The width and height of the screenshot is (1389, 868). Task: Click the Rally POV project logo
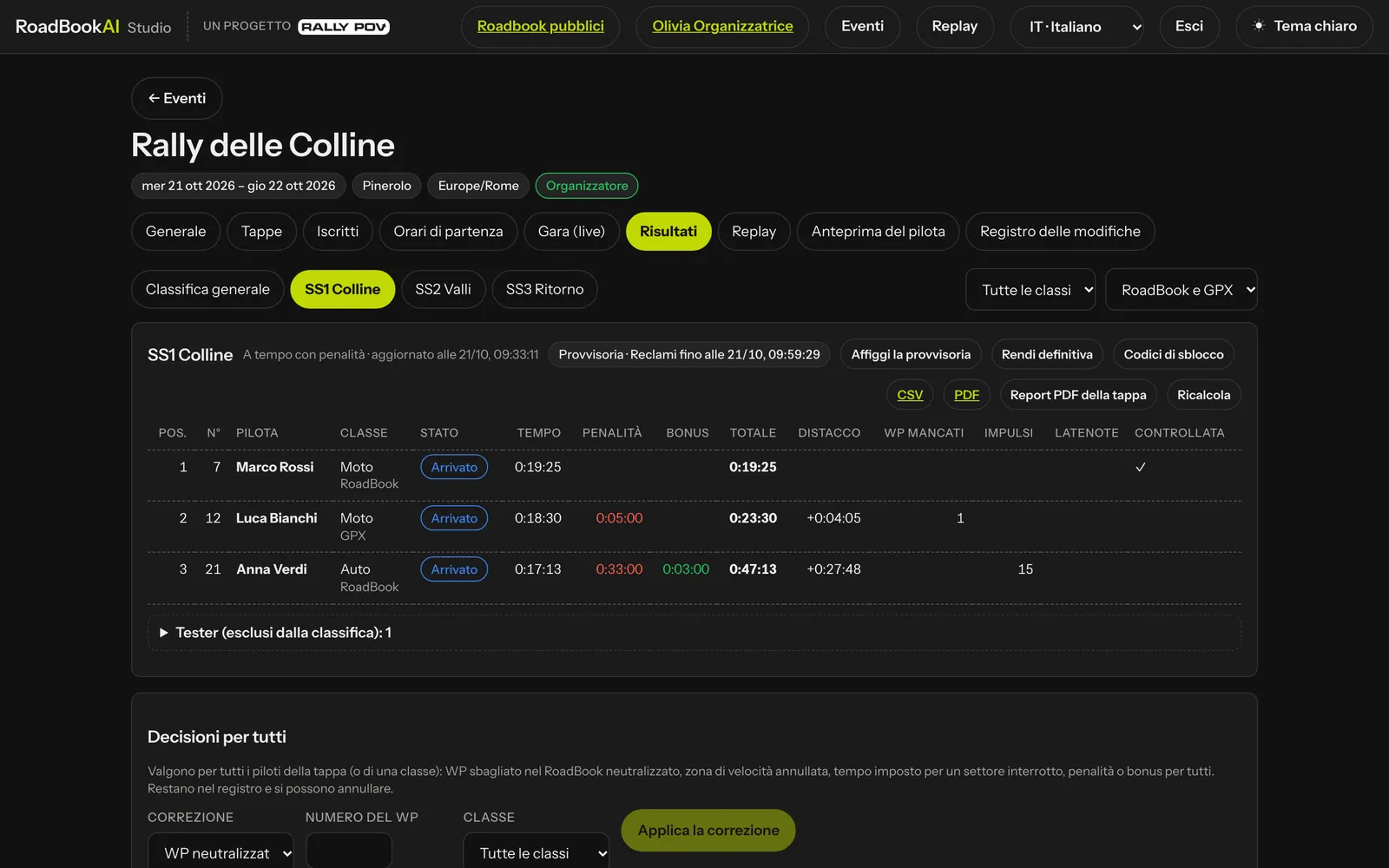(x=344, y=27)
